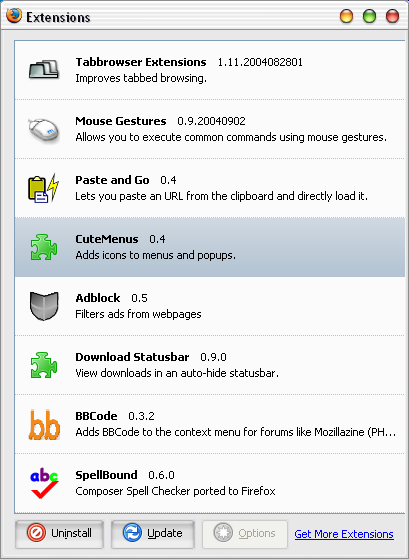Select the BBCode extension row
Viewport: 409px width, 559px height.
pos(210,424)
